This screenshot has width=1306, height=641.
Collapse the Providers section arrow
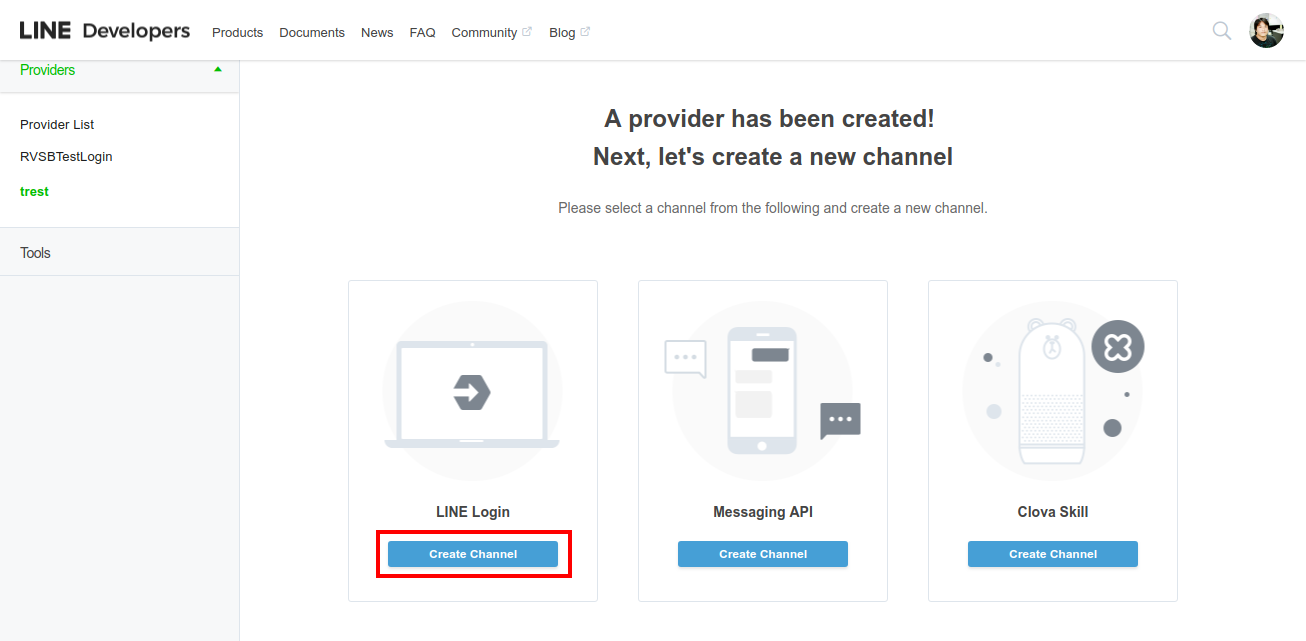(218, 70)
